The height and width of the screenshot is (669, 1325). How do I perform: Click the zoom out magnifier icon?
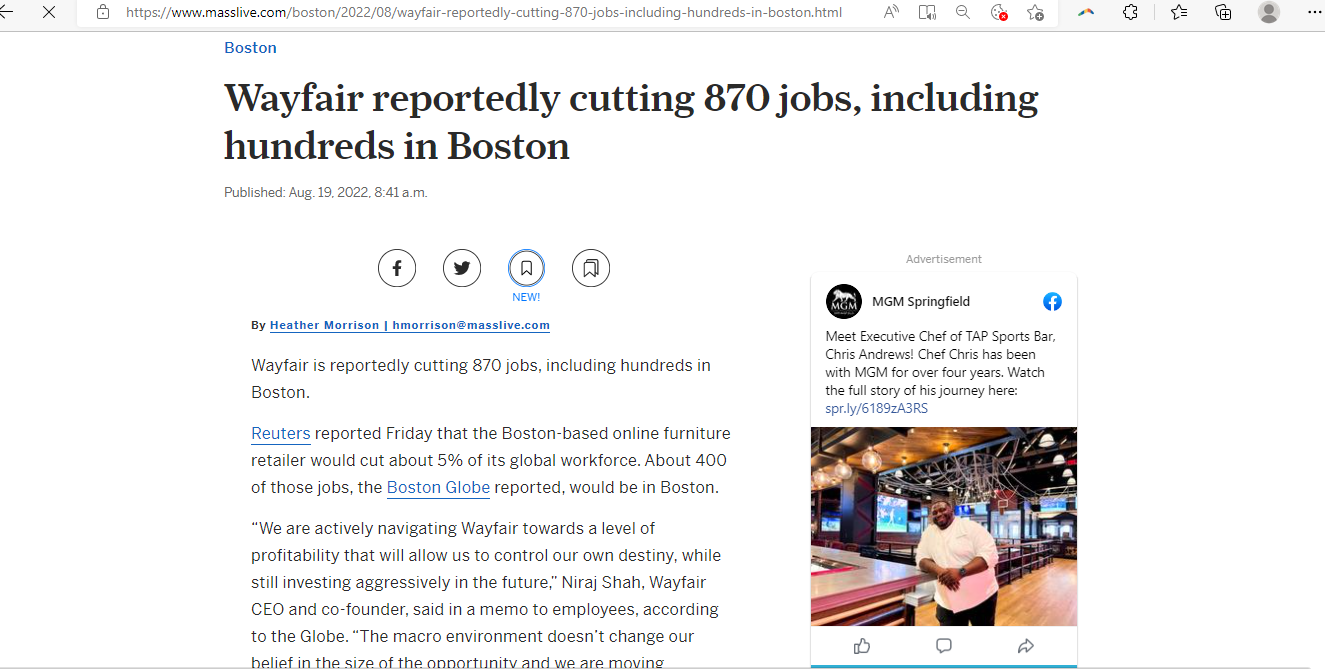point(963,12)
